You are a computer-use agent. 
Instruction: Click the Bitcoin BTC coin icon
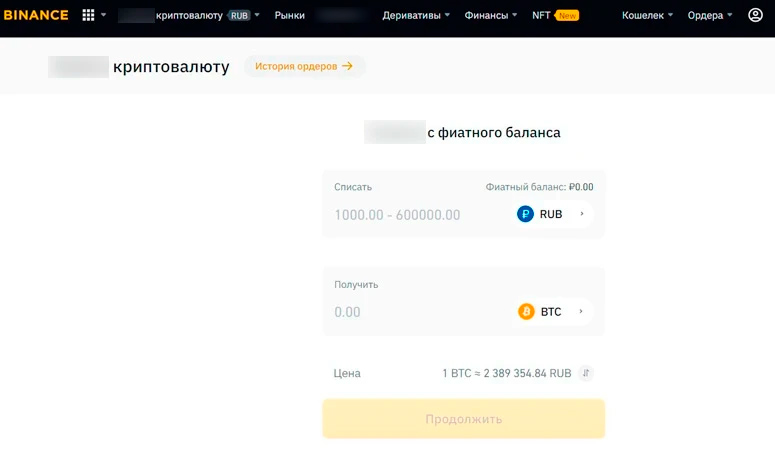click(x=526, y=311)
